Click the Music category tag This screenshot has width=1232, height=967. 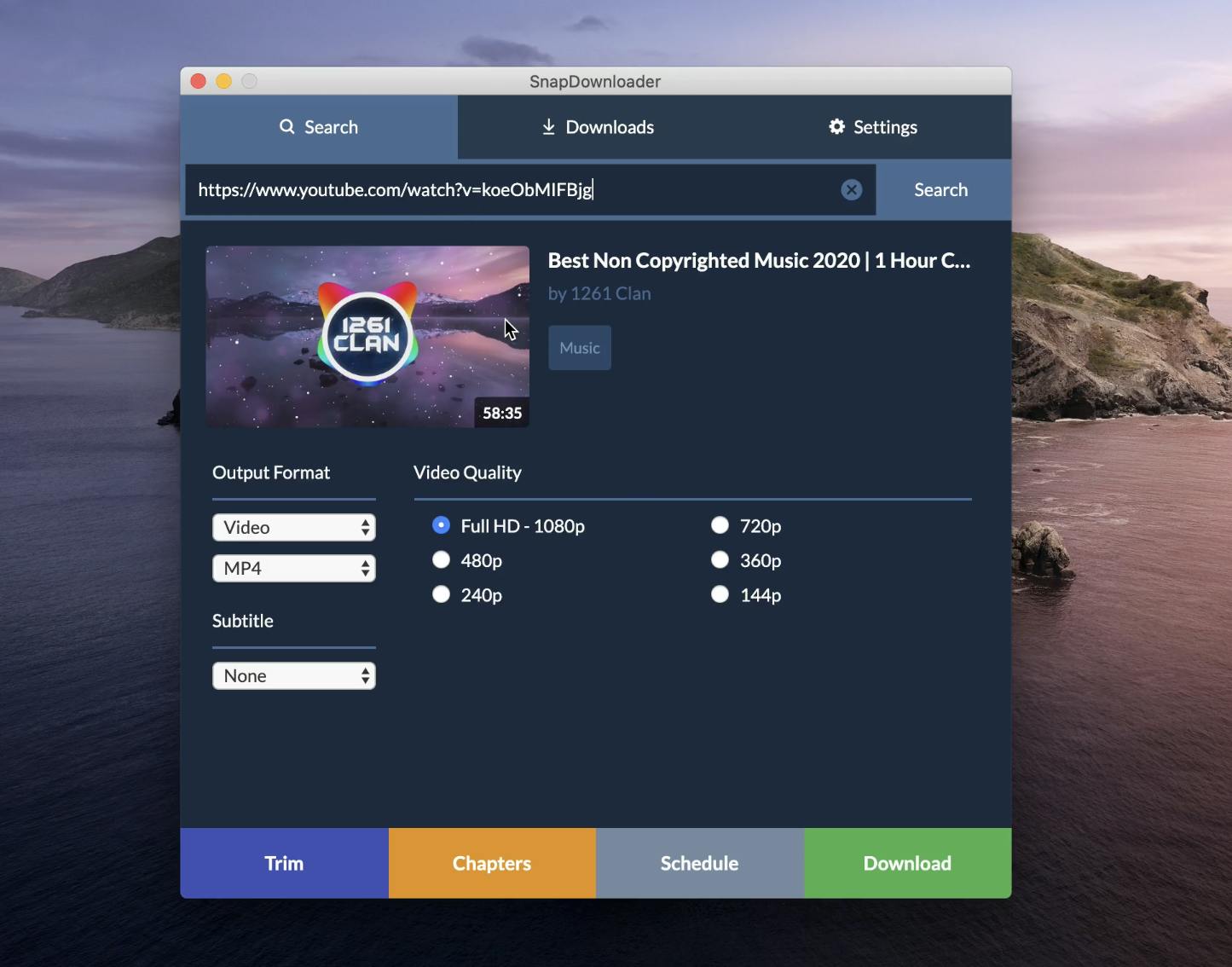(x=580, y=347)
